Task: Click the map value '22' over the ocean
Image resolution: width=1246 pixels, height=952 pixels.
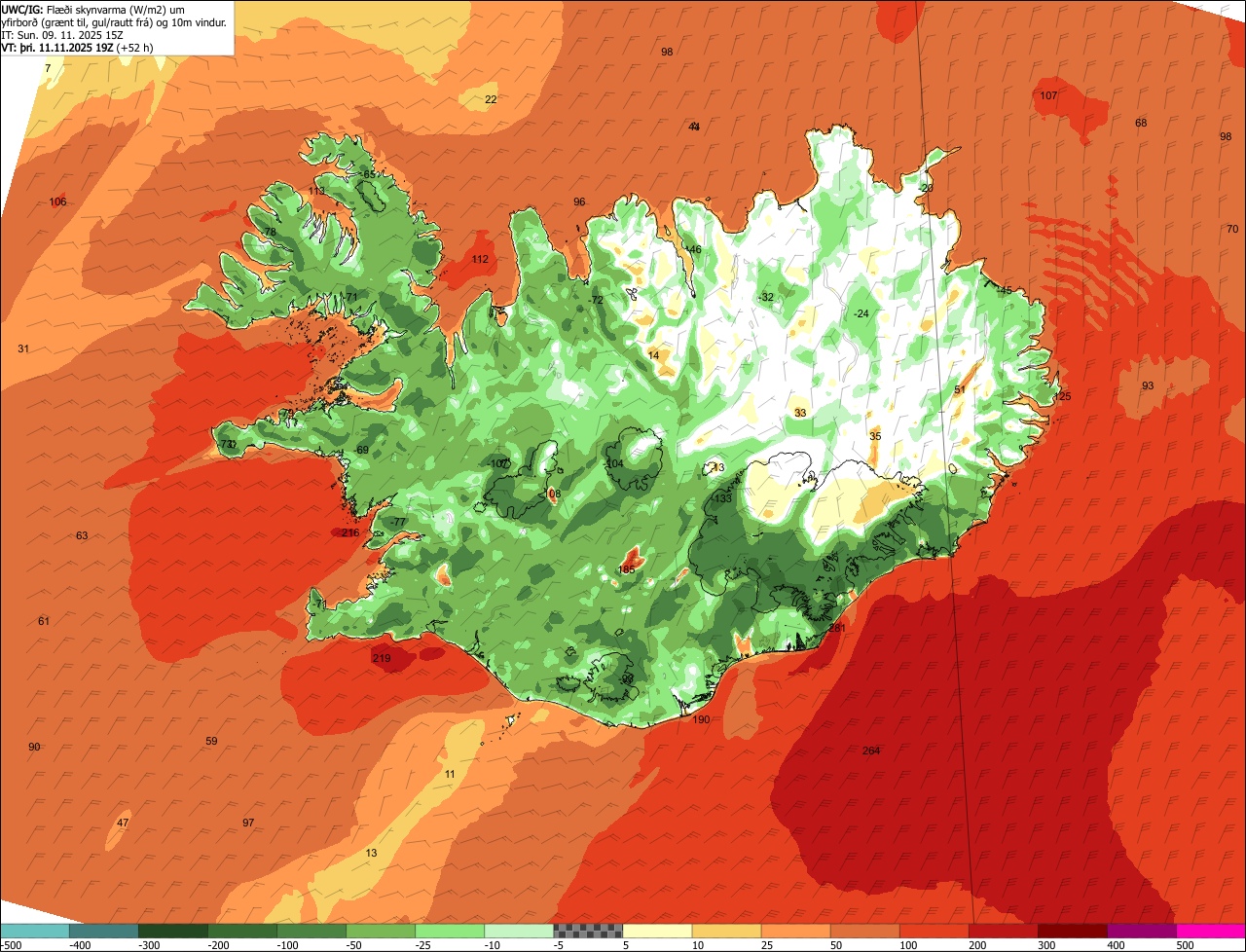Action: 491,99
